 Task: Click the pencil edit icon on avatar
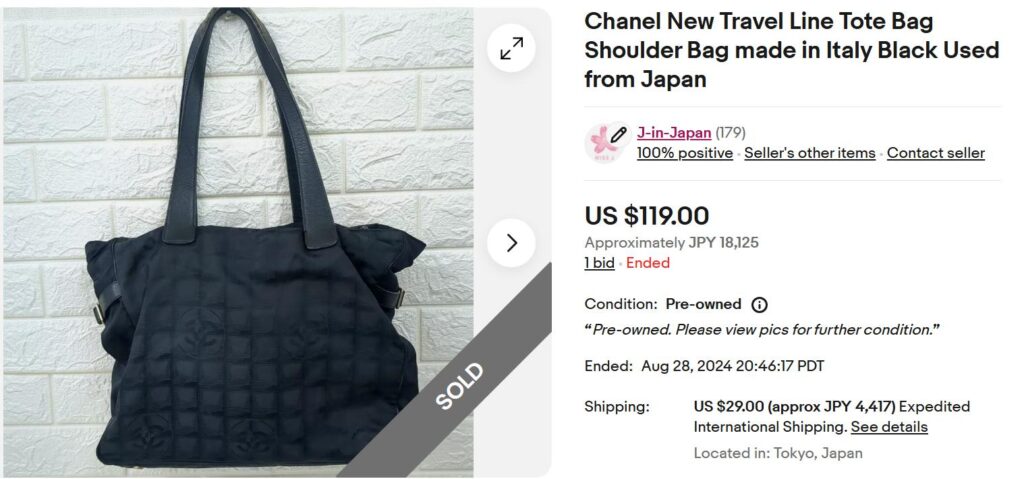tap(618, 134)
